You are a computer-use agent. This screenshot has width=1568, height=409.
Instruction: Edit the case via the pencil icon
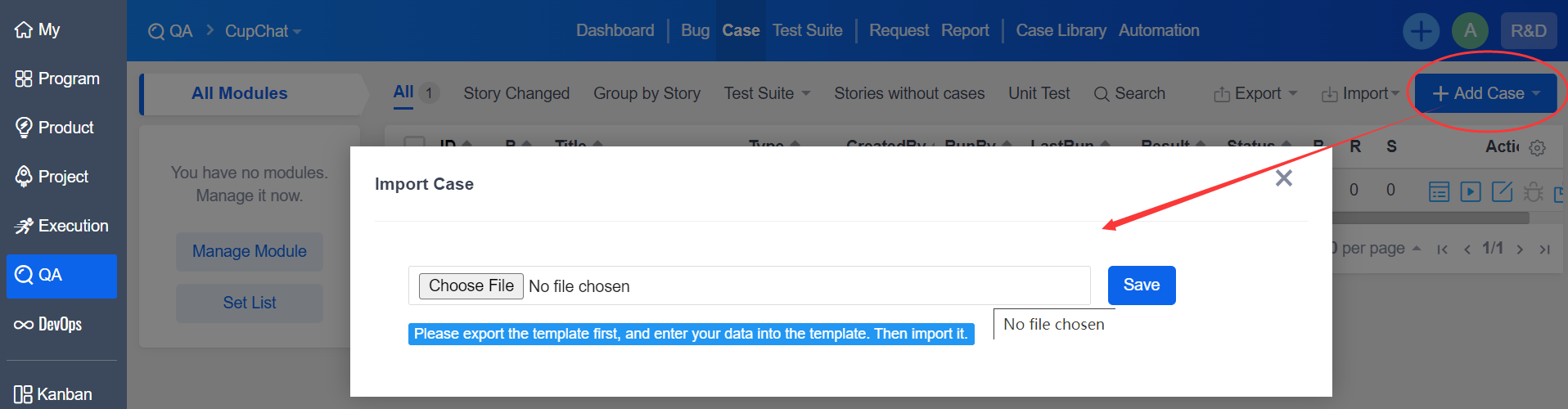[1503, 191]
